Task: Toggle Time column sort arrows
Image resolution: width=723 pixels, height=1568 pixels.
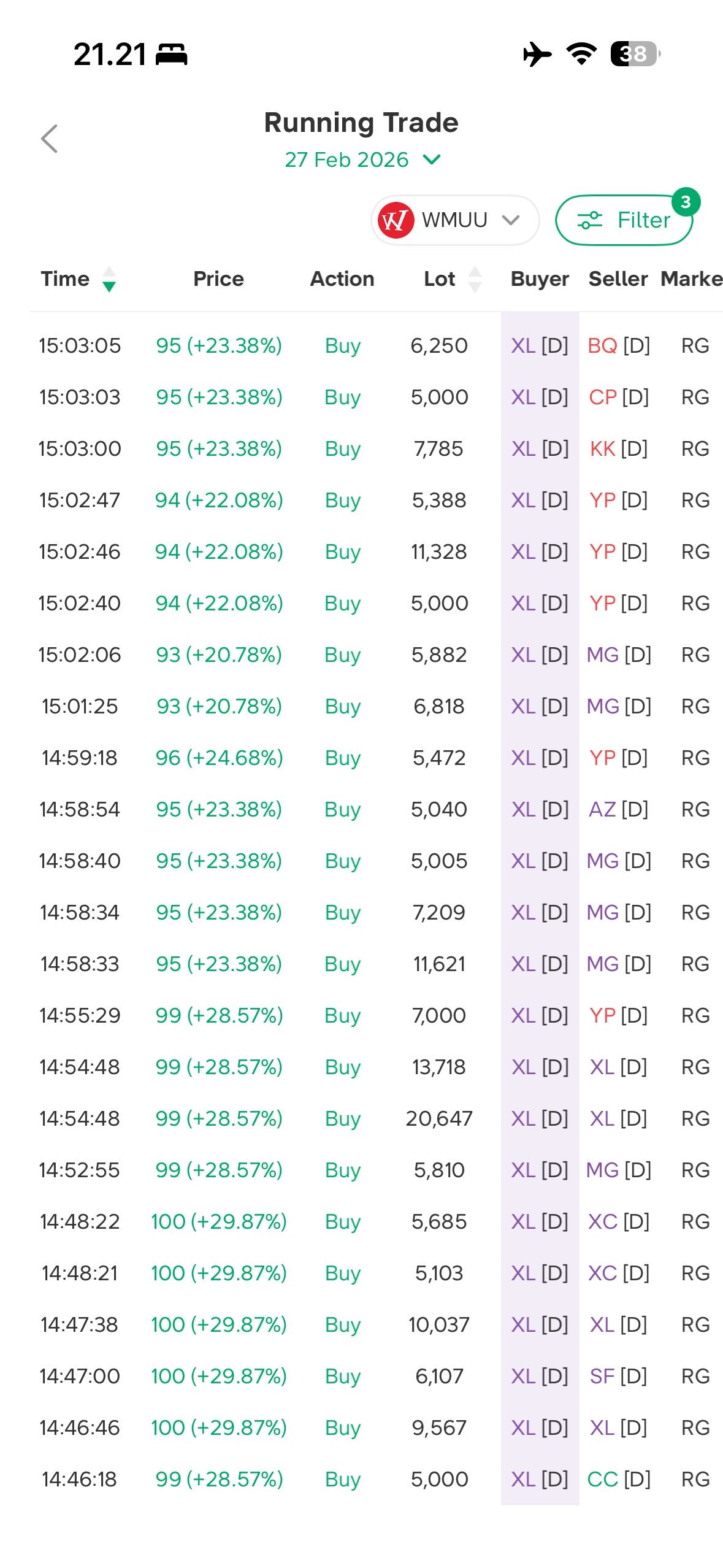Action: pos(109,279)
